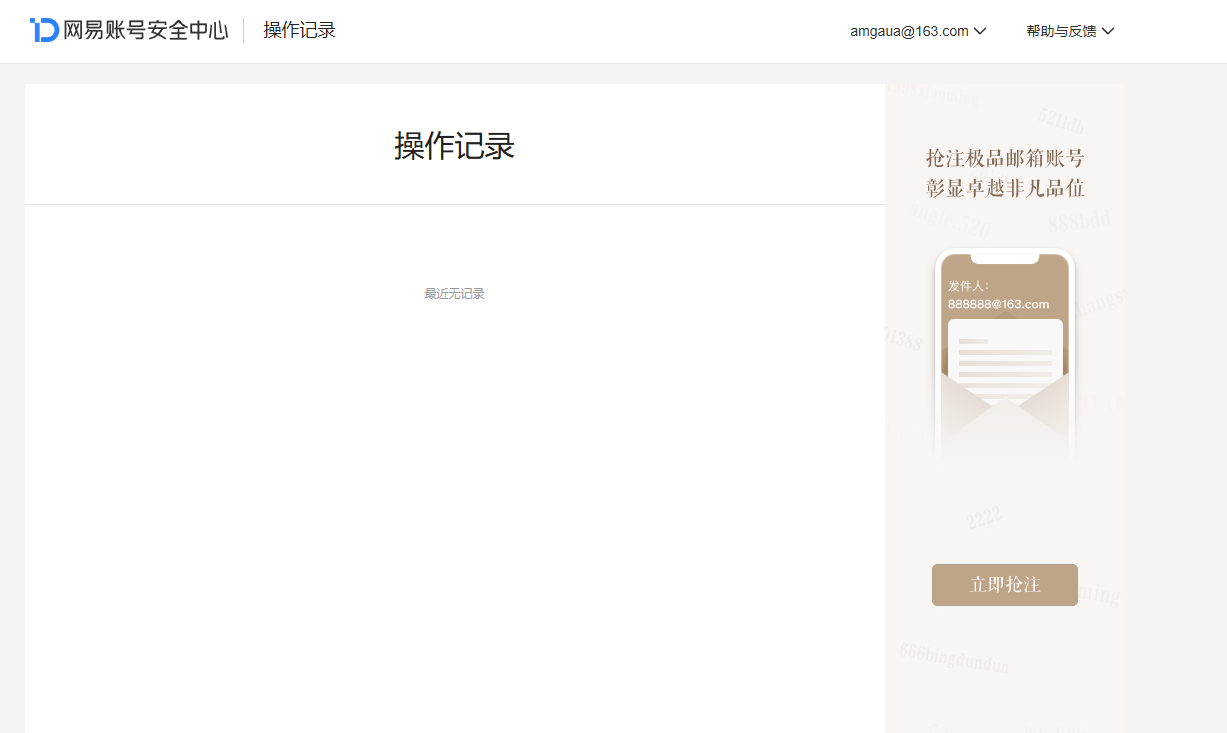Click the 最近无记录 empty message
Viewport: 1227px width, 733px height.
[454, 294]
